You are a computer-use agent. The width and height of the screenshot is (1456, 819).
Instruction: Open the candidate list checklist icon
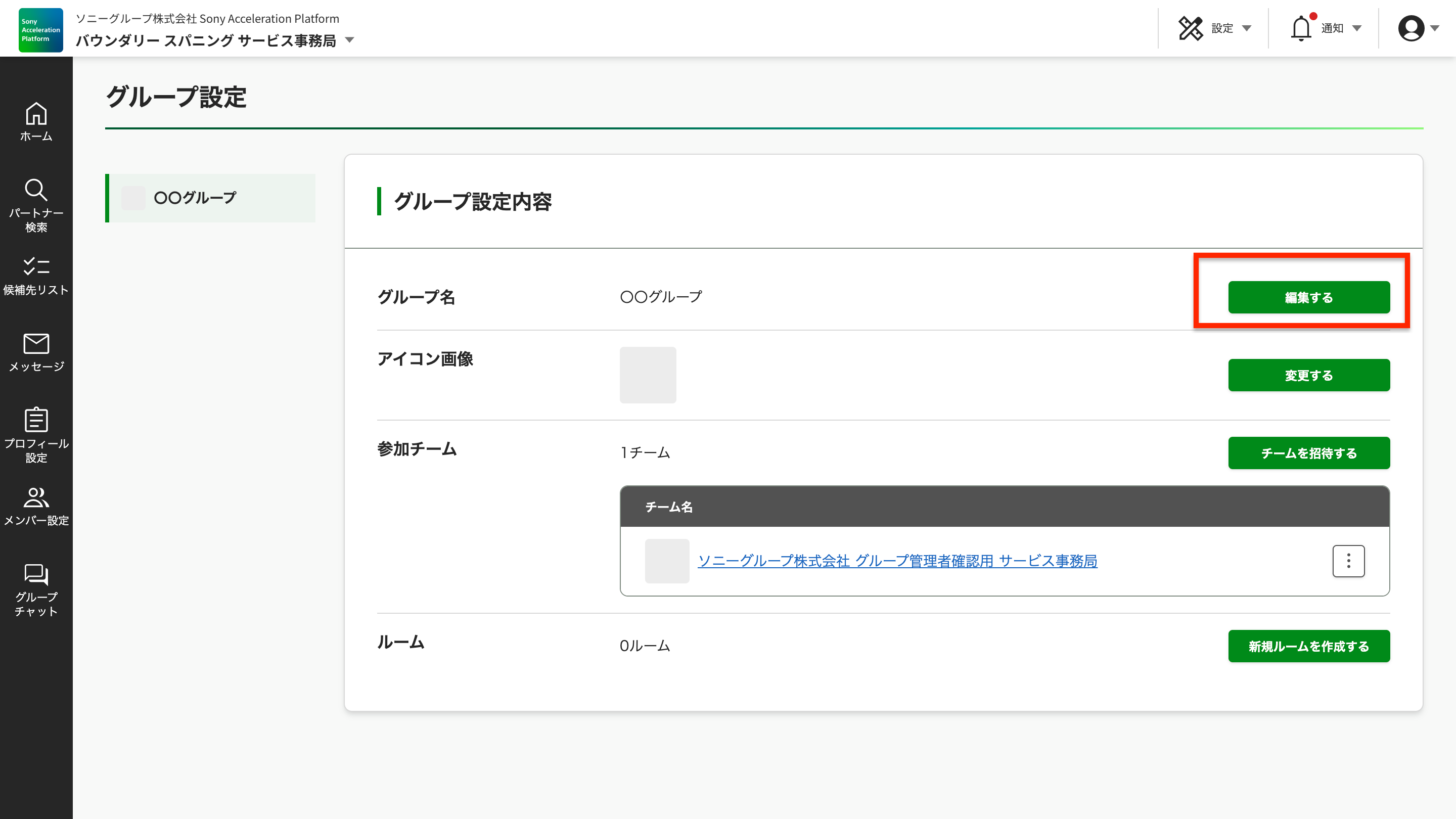click(36, 267)
